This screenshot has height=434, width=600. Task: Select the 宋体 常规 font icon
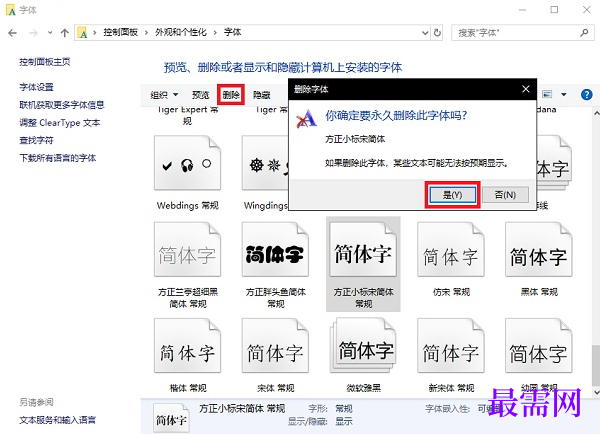click(x=275, y=346)
